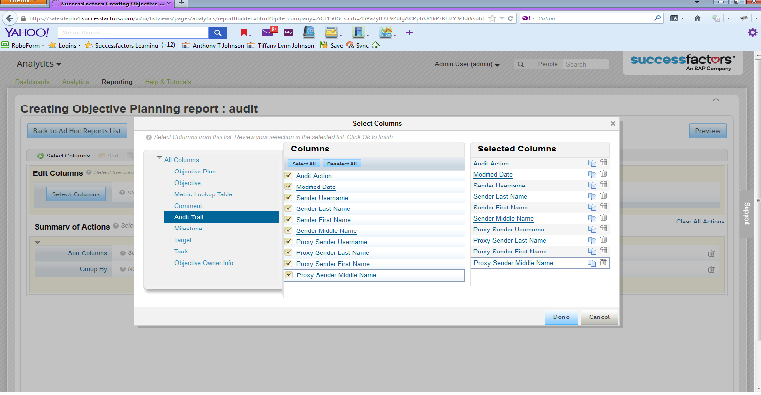Remove Proxy Sender First Name with its trash icon
761x395 pixels.
pos(603,250)
